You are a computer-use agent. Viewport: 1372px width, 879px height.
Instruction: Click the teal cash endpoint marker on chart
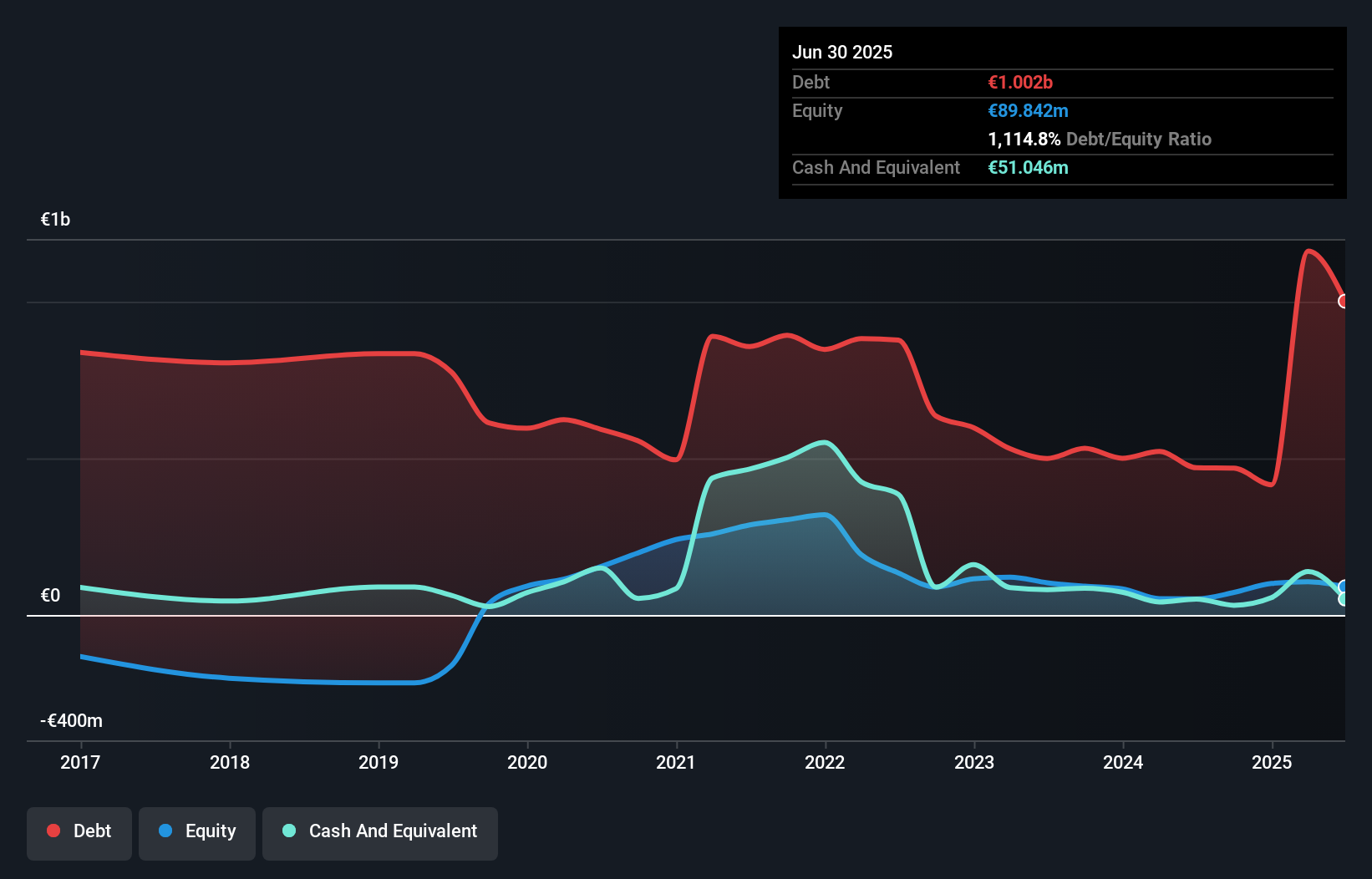[x=1344, y=598]
